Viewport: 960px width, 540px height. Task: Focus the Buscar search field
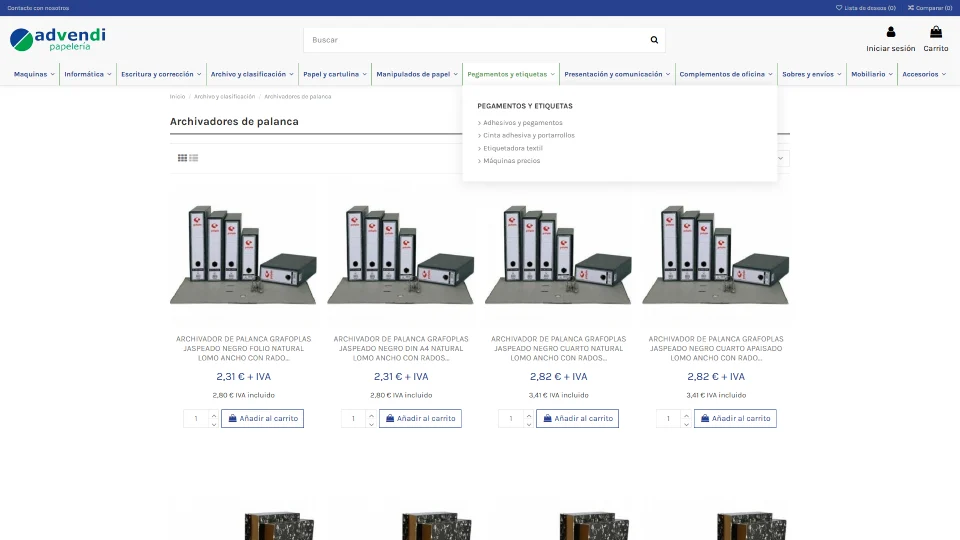pyautogui.click(x=474, y=40)
